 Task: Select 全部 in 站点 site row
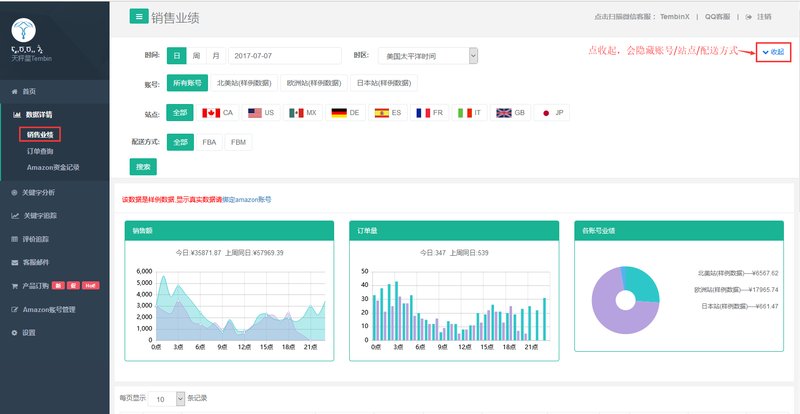click(x=180, y=113)
